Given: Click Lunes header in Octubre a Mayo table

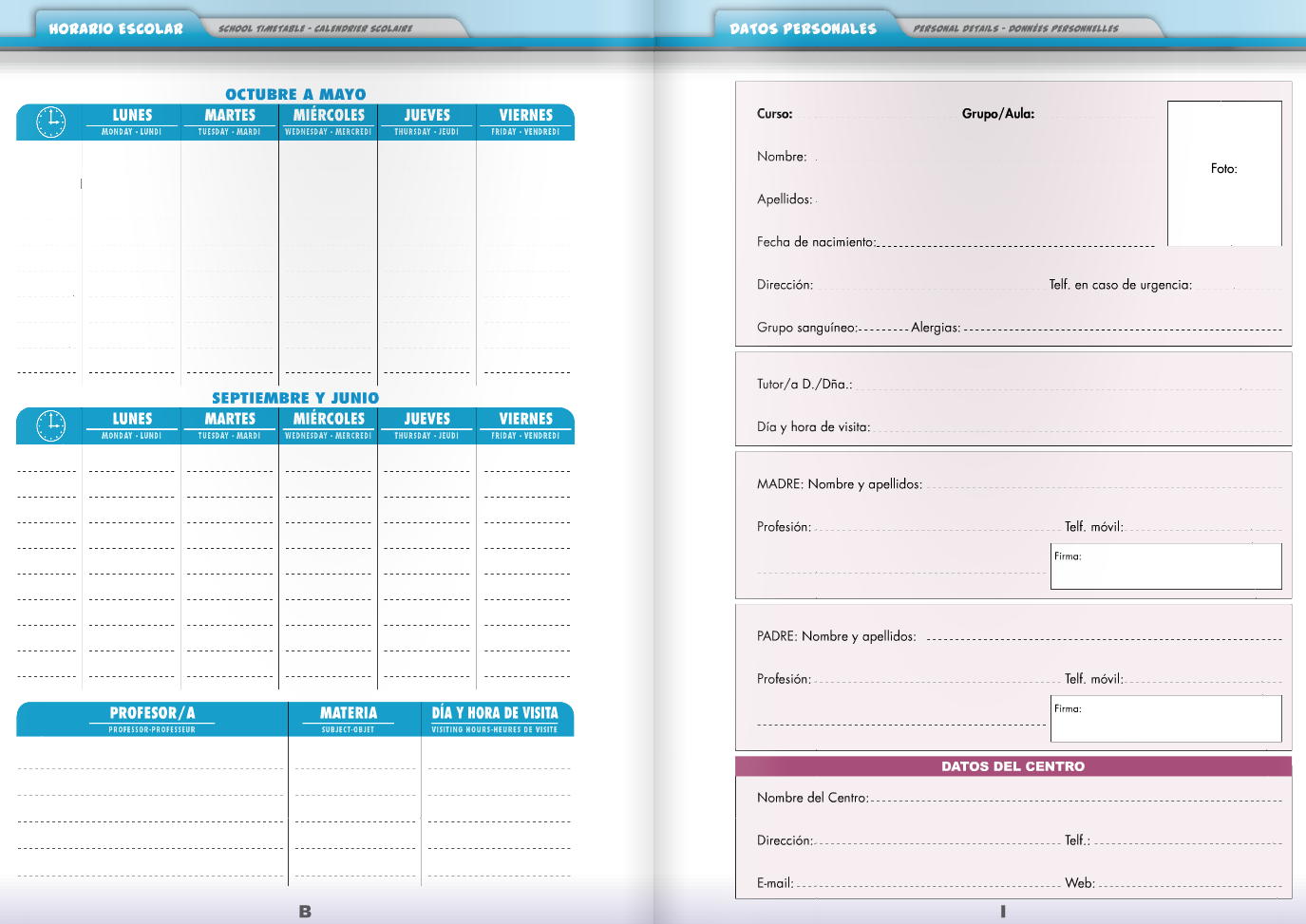Looking at the screenshot, I should (x=132, y=122).
